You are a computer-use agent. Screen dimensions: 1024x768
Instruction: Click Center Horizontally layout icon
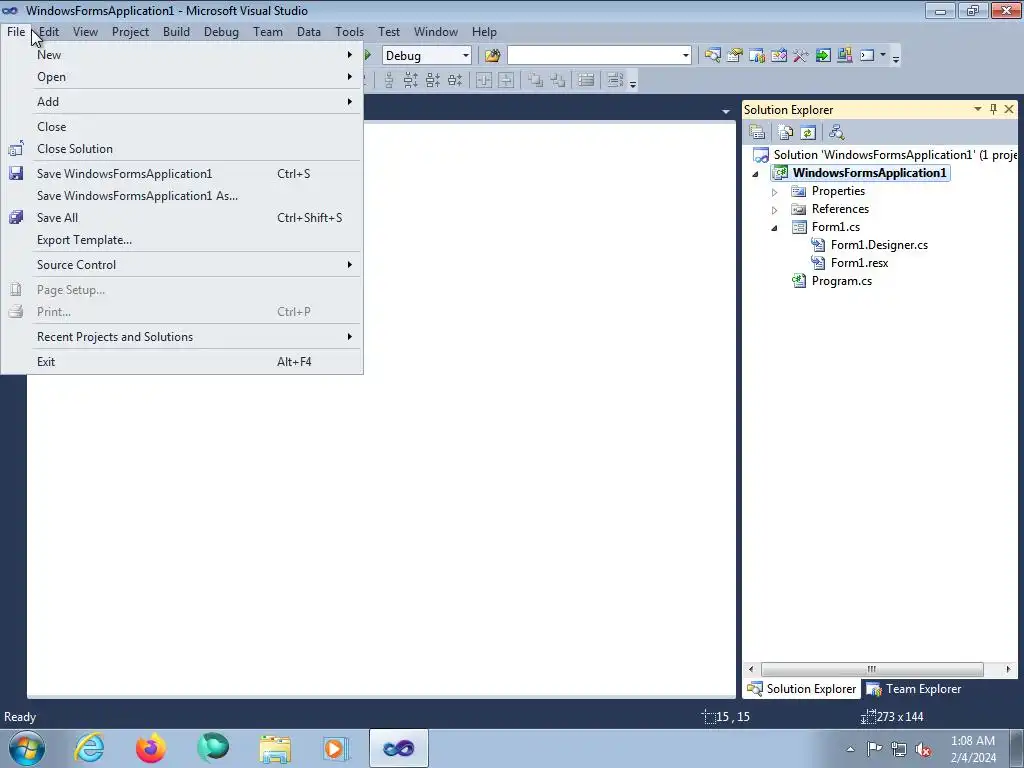click(x=483, y=80)
